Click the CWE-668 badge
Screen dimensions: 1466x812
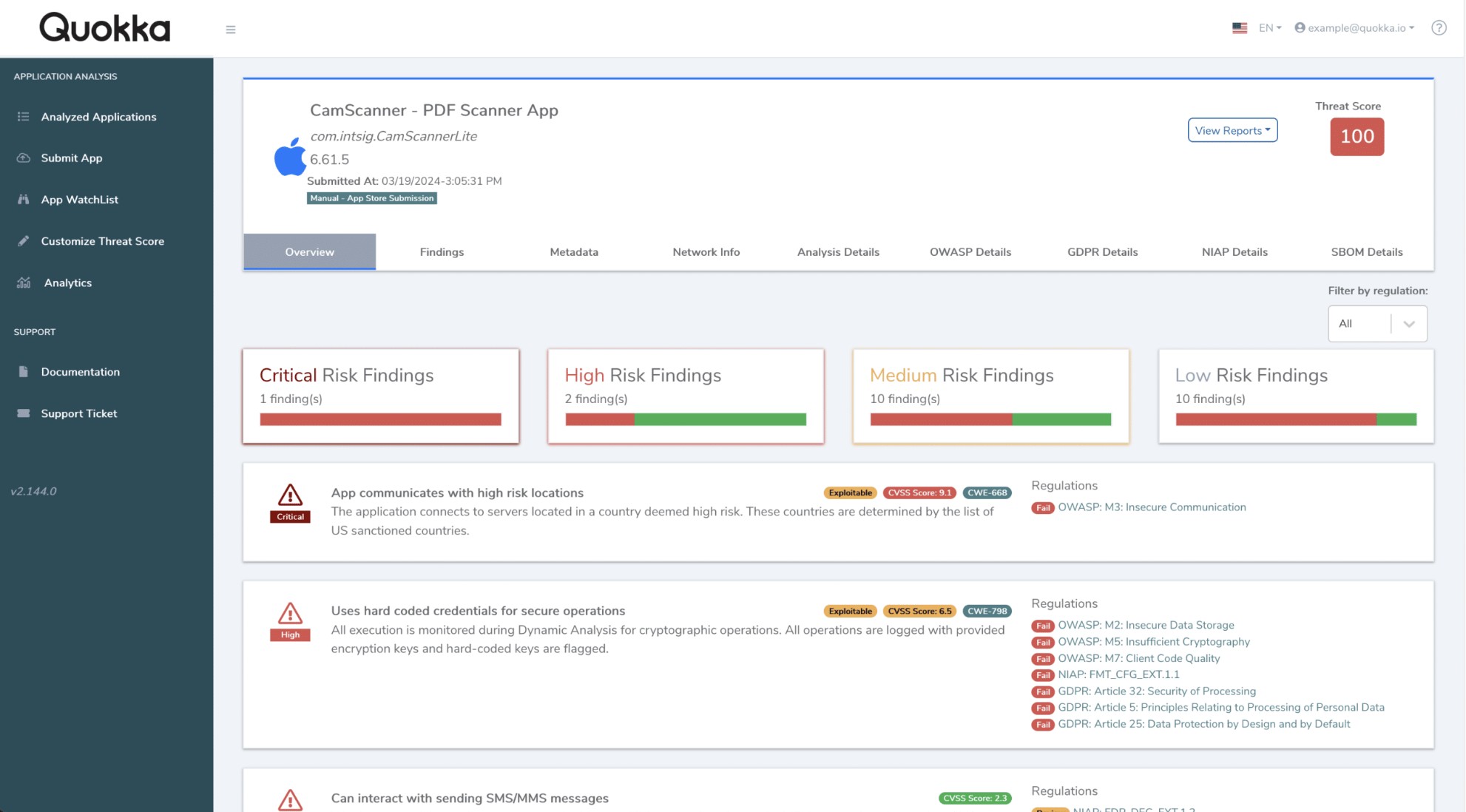point(987,493)
